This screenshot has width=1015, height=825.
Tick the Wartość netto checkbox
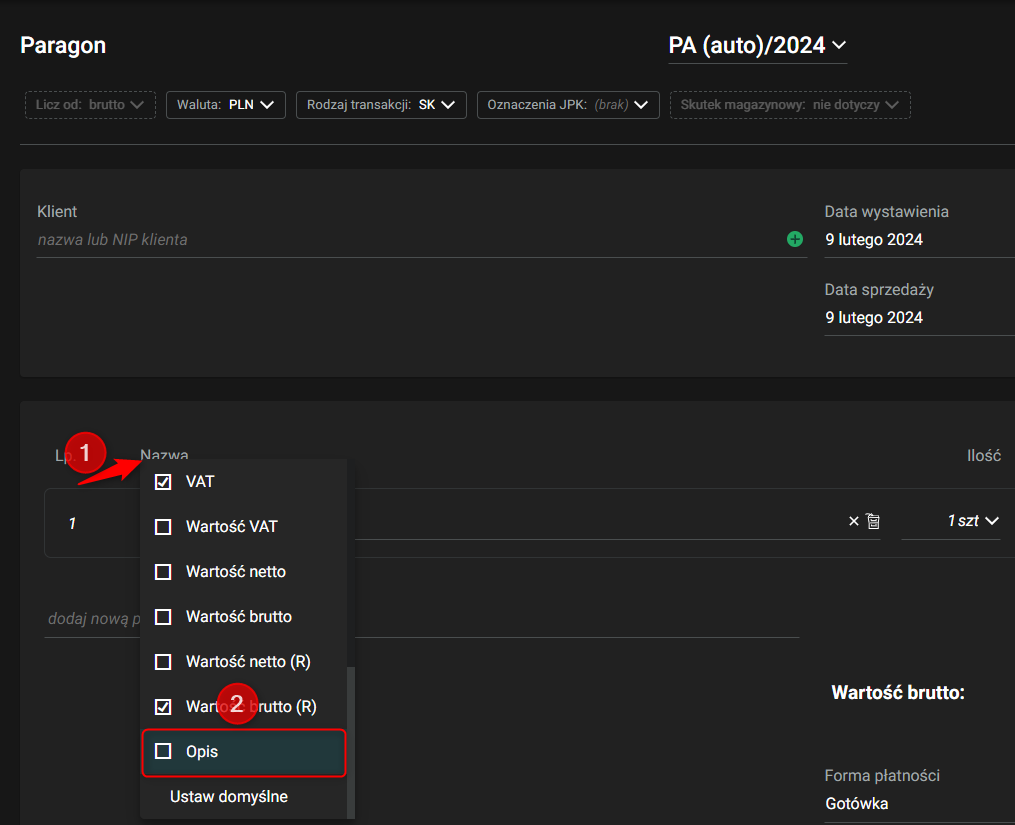click(163, 572)
